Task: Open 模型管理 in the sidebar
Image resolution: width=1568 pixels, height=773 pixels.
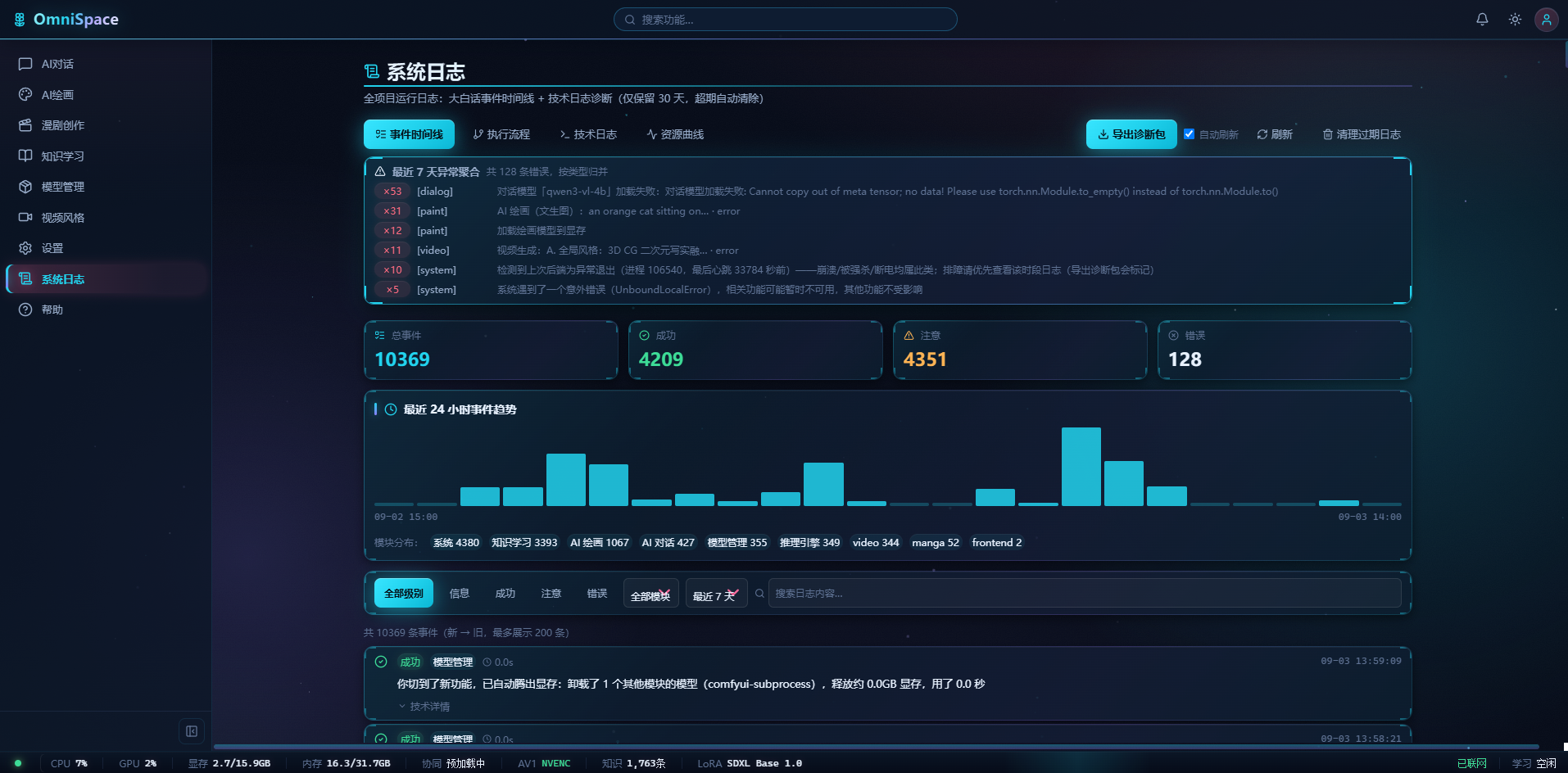Action: 106,187
